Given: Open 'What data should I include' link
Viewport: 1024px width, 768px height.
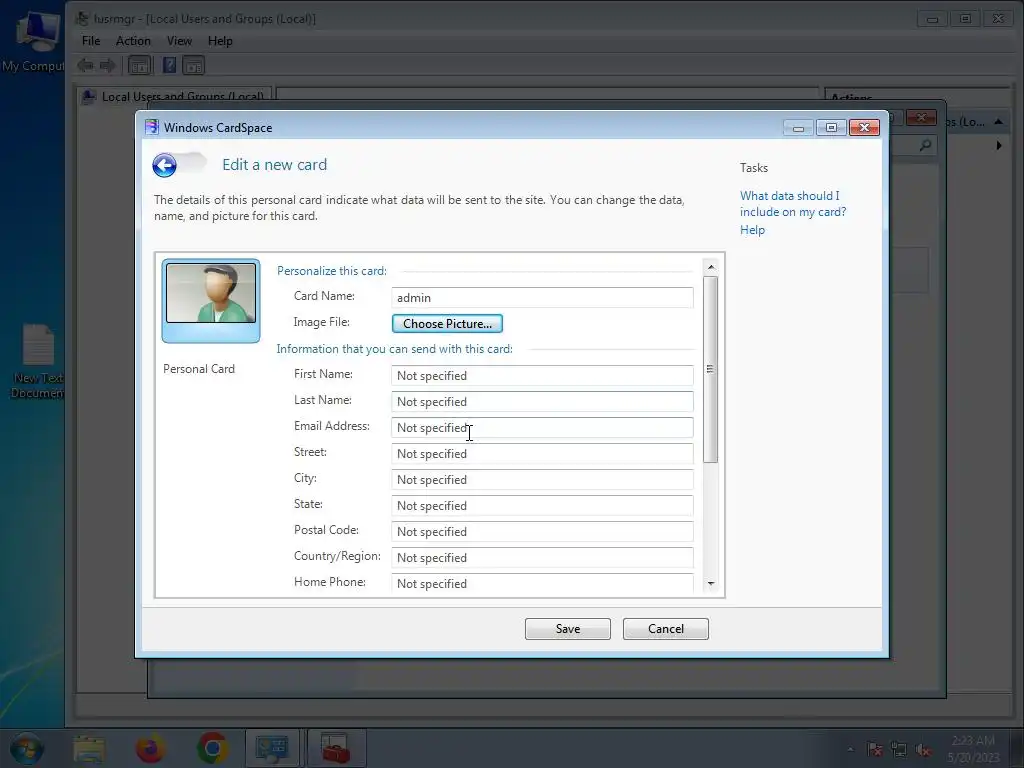Looking at the screenshot, I should [793, 204].
